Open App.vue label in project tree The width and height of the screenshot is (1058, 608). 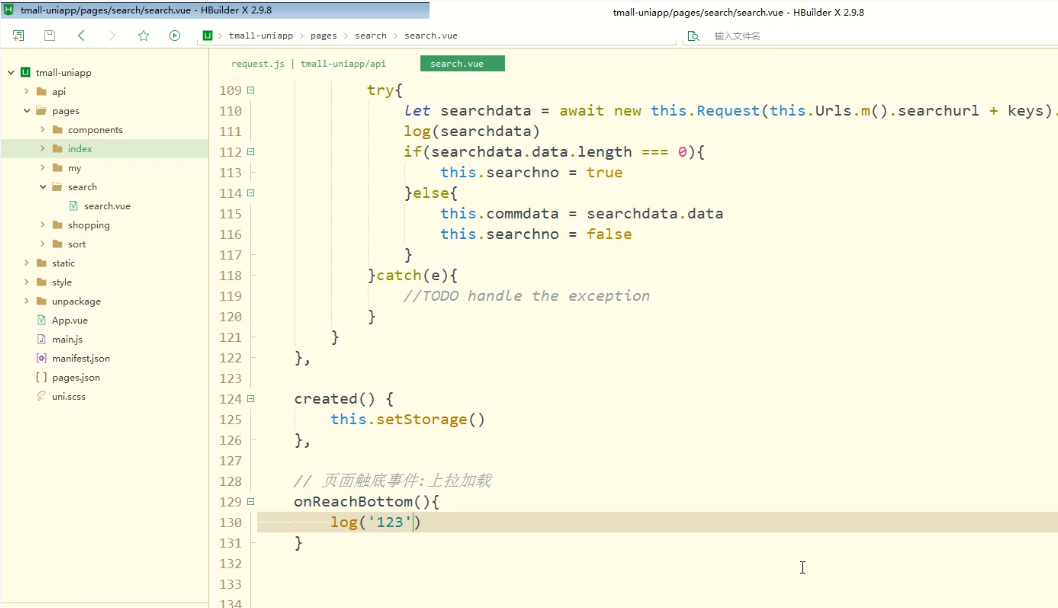coord(69,321)
